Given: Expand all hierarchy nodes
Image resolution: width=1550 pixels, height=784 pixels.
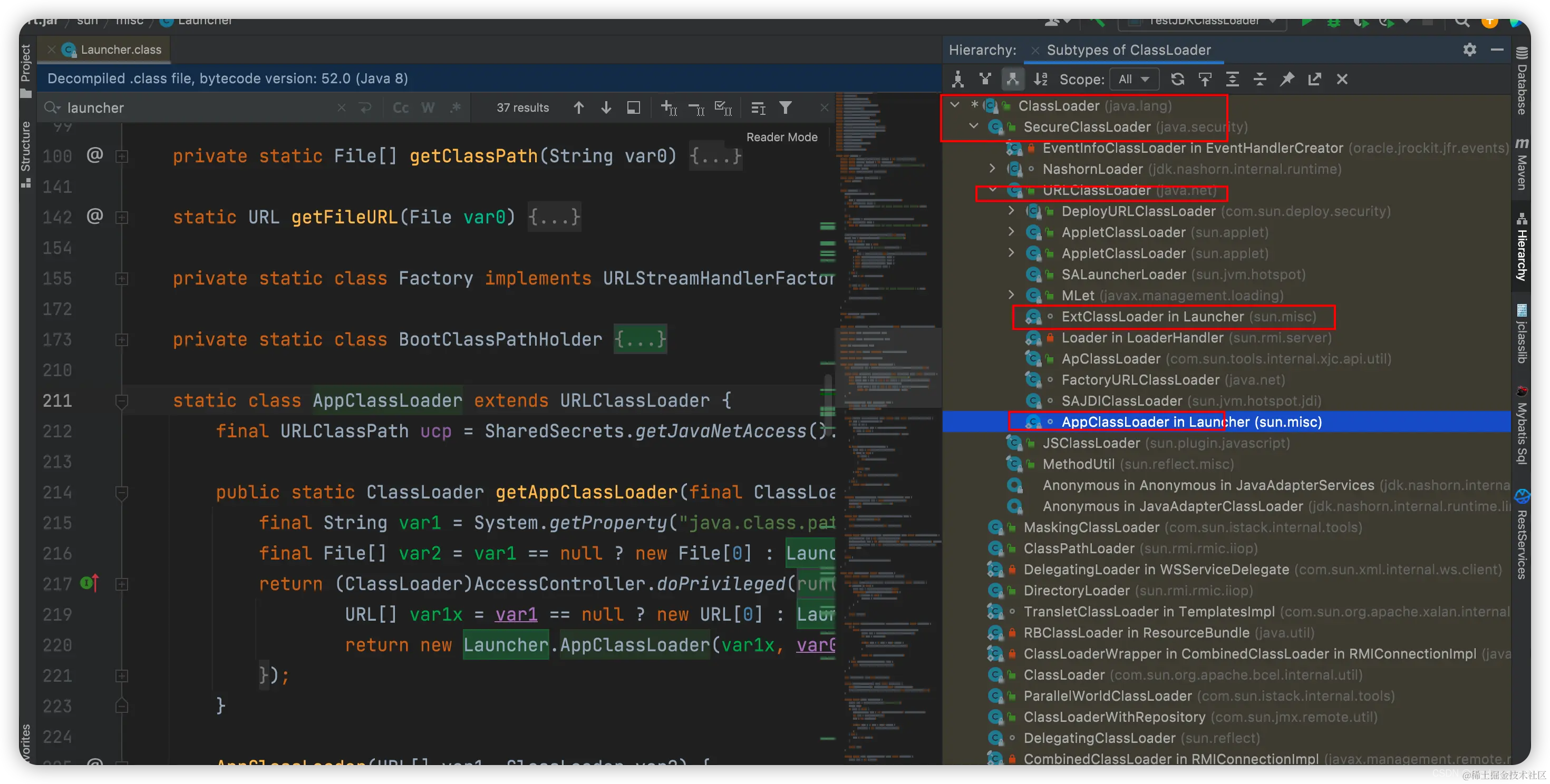Looking at the screenshot, I should click(1232, 79).
